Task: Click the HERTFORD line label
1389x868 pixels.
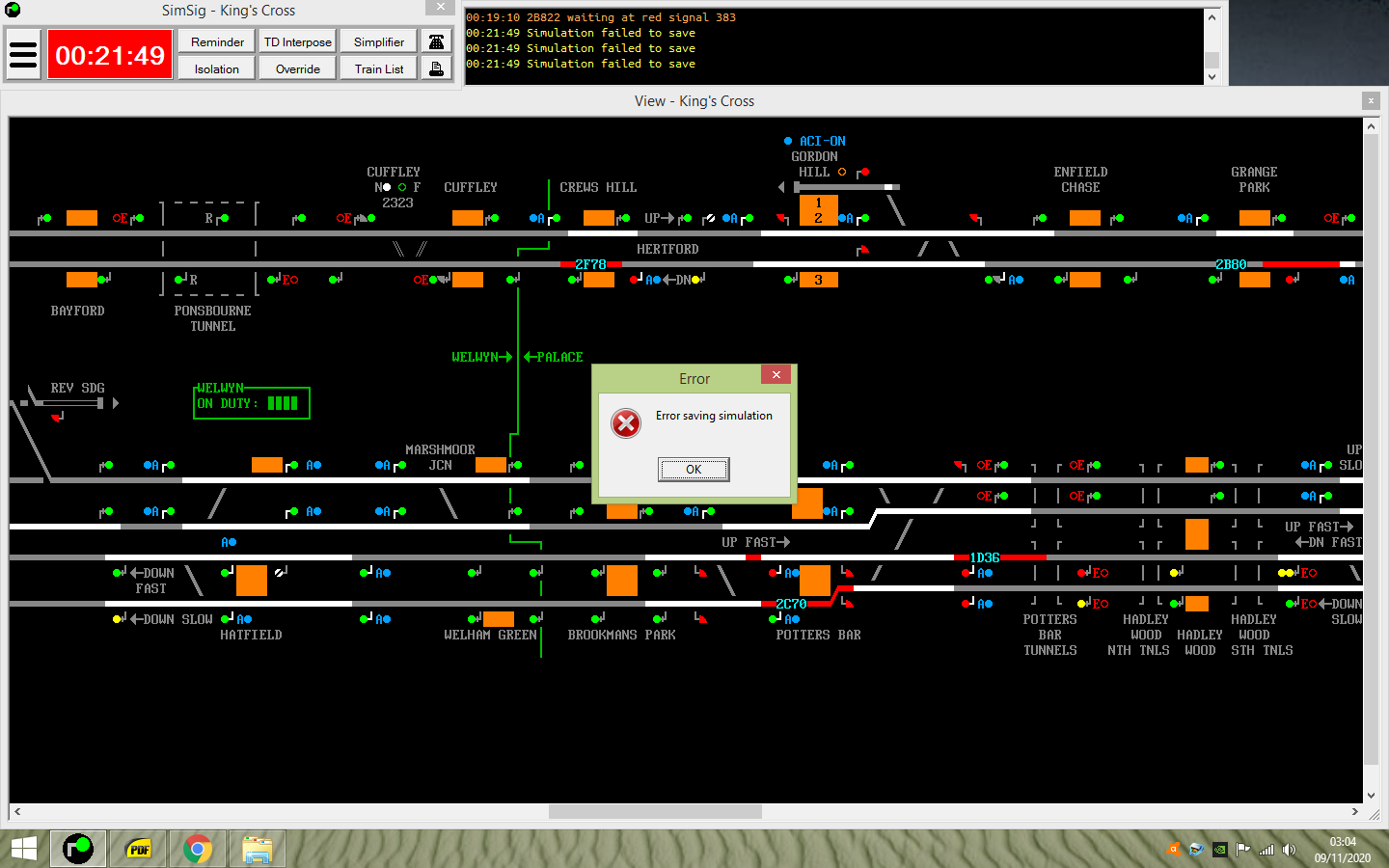Action: 667,249
